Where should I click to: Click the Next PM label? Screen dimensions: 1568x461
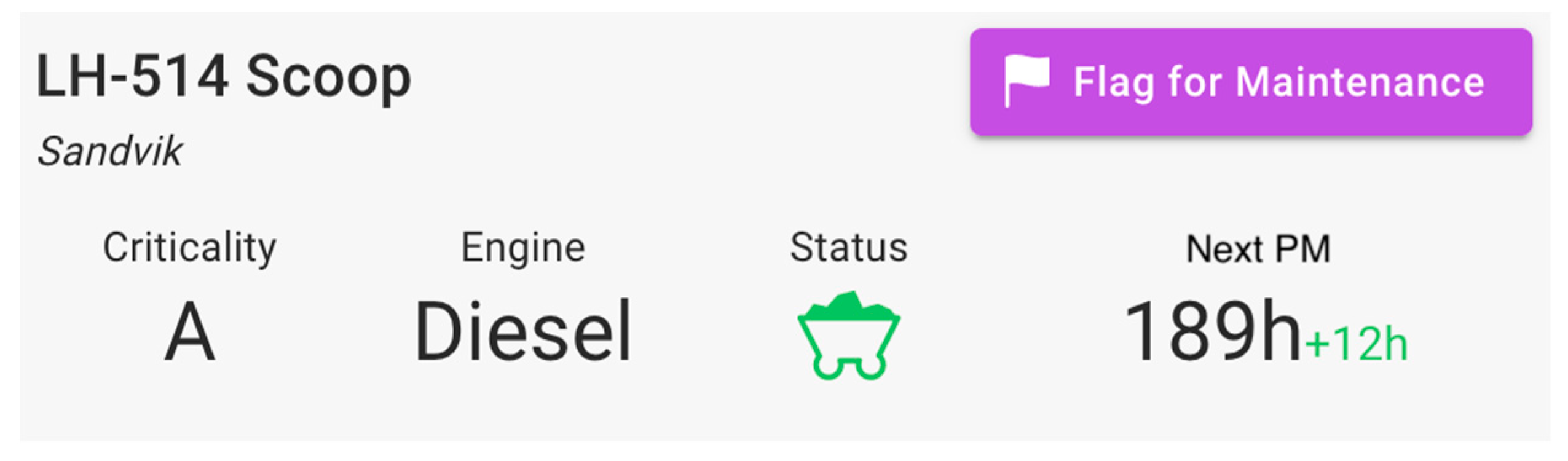click(1258, 249)
